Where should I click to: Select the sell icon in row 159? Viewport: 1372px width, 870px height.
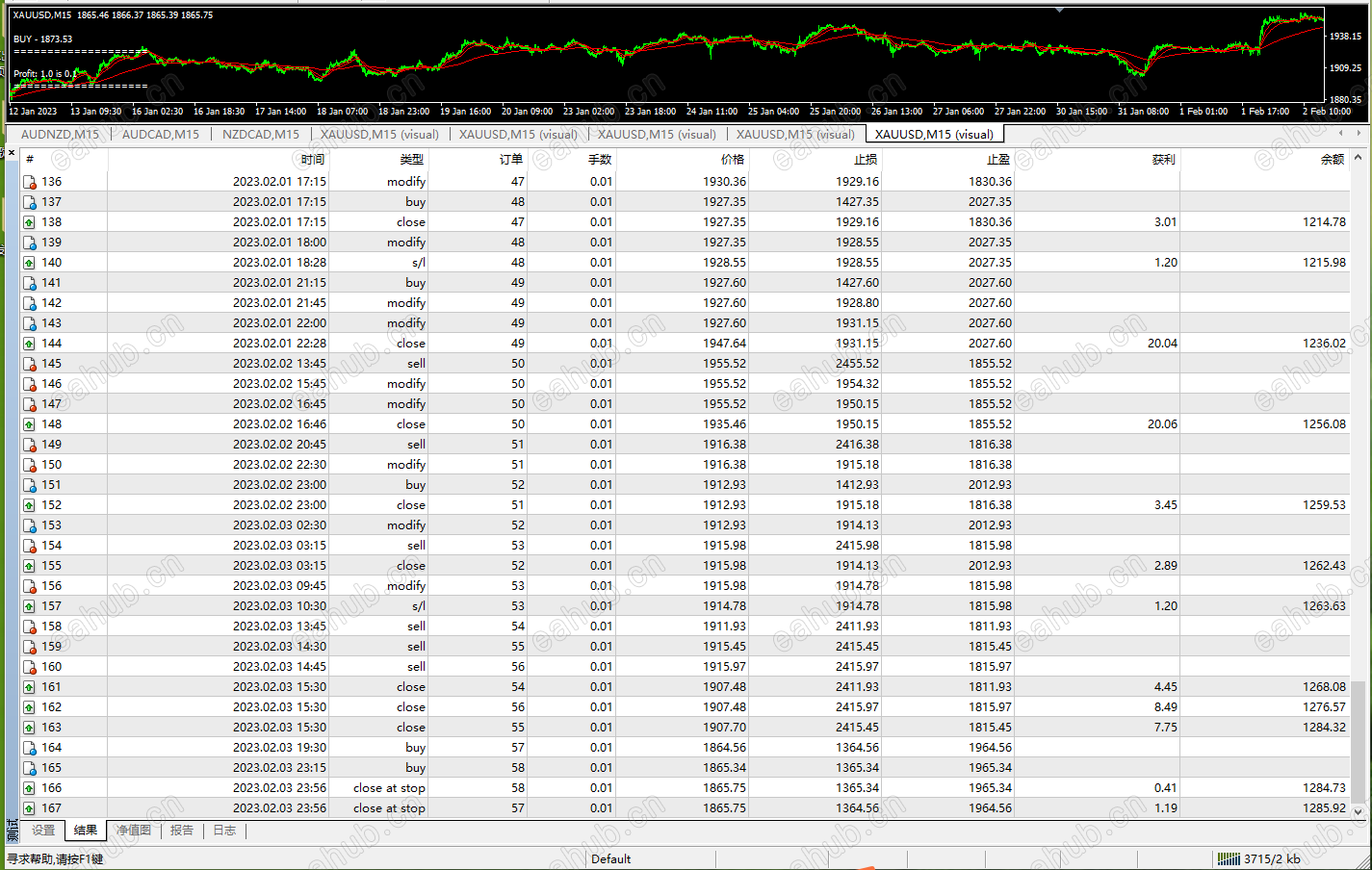pos(29,647)
